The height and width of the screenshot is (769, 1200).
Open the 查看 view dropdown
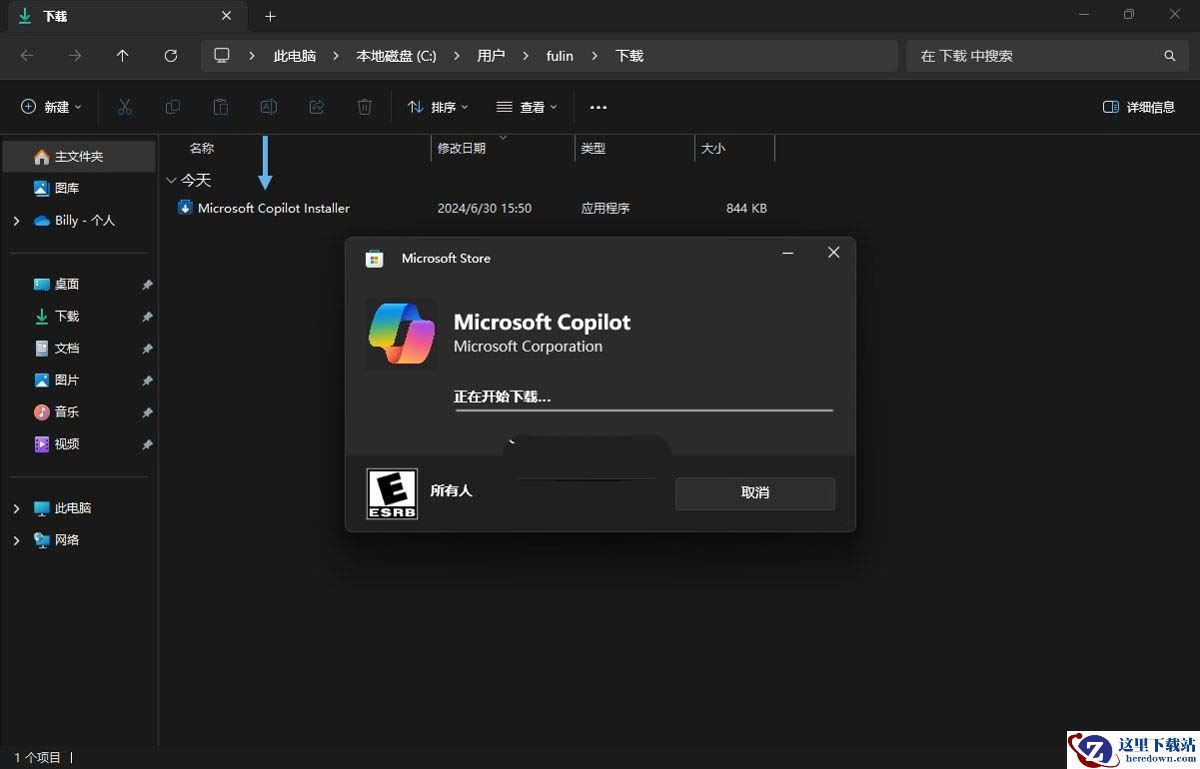(x=527, y=107)
